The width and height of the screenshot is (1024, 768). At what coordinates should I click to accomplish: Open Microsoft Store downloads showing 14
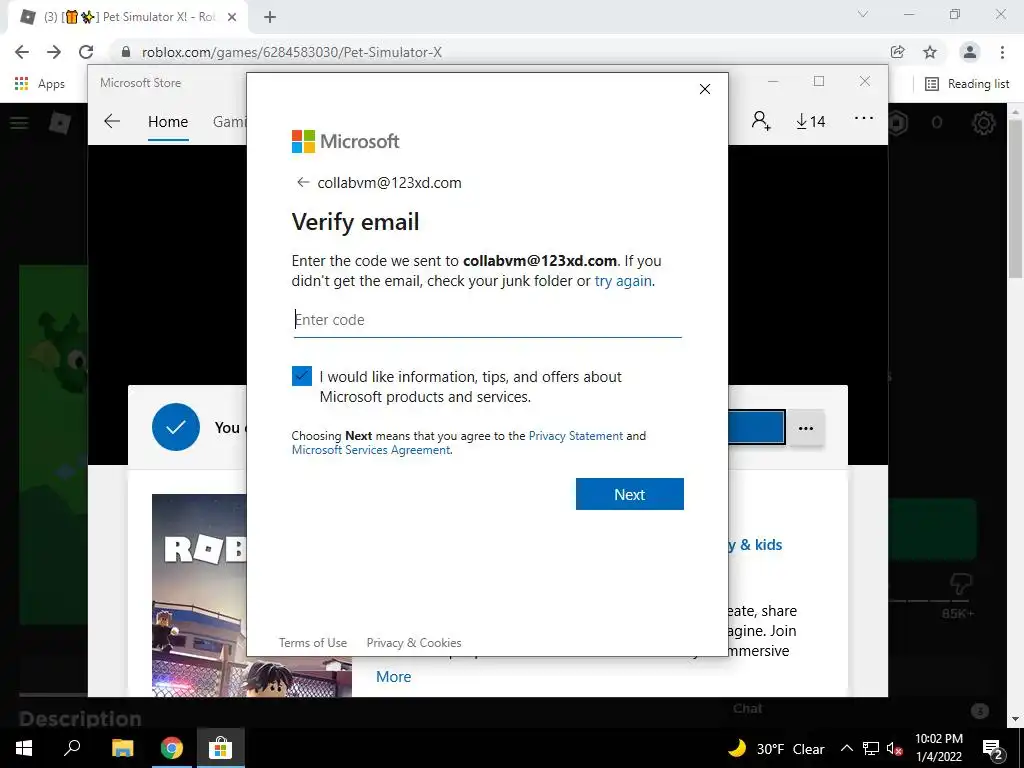pyautogui.click(x=810, y=121)
